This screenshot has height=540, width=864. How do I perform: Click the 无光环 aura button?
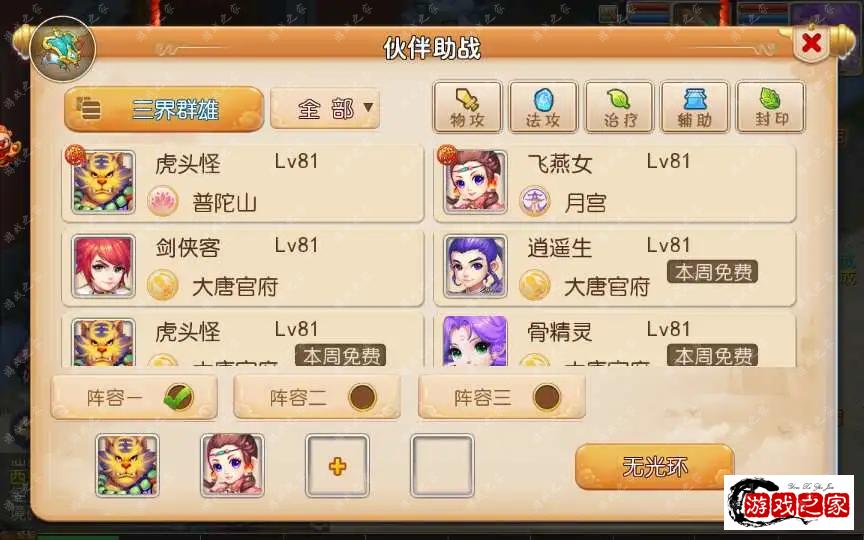tap(654, 467)
